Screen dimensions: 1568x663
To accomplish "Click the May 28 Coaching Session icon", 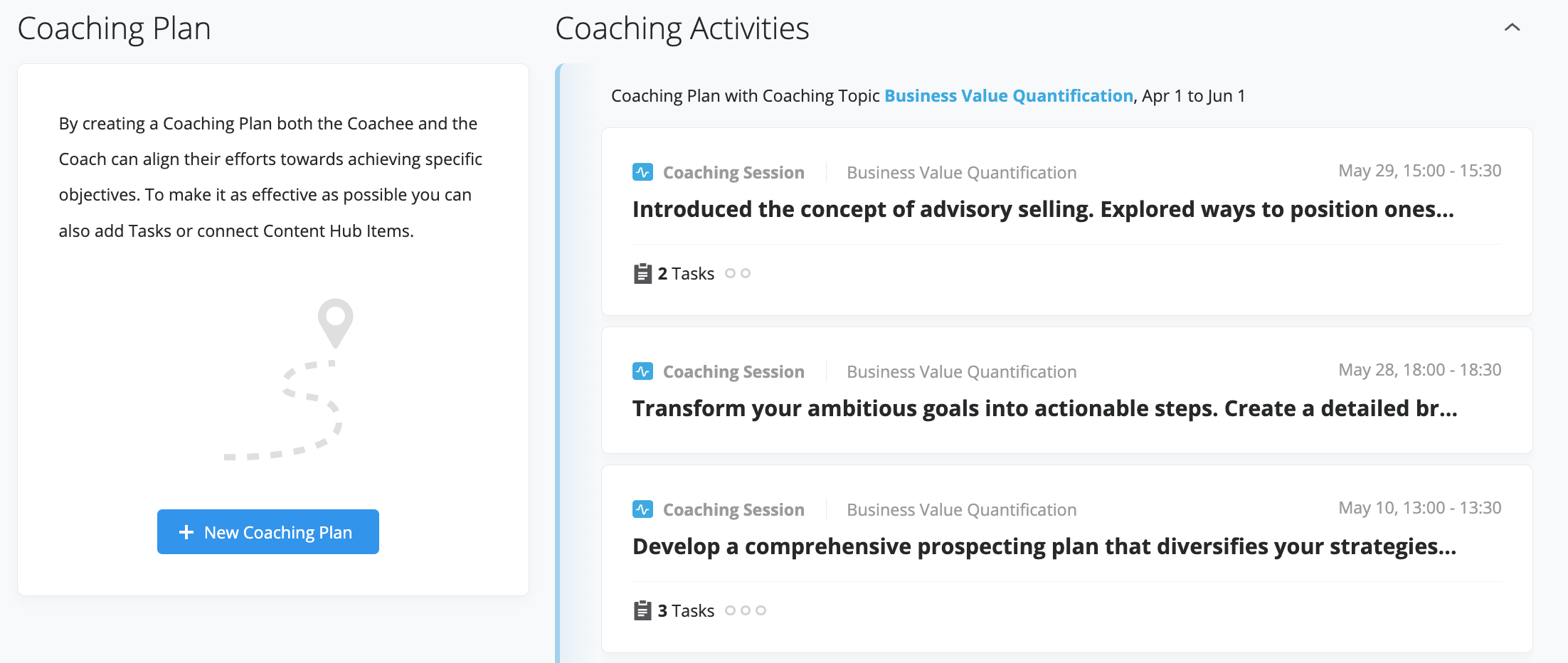I will point(642,371).
